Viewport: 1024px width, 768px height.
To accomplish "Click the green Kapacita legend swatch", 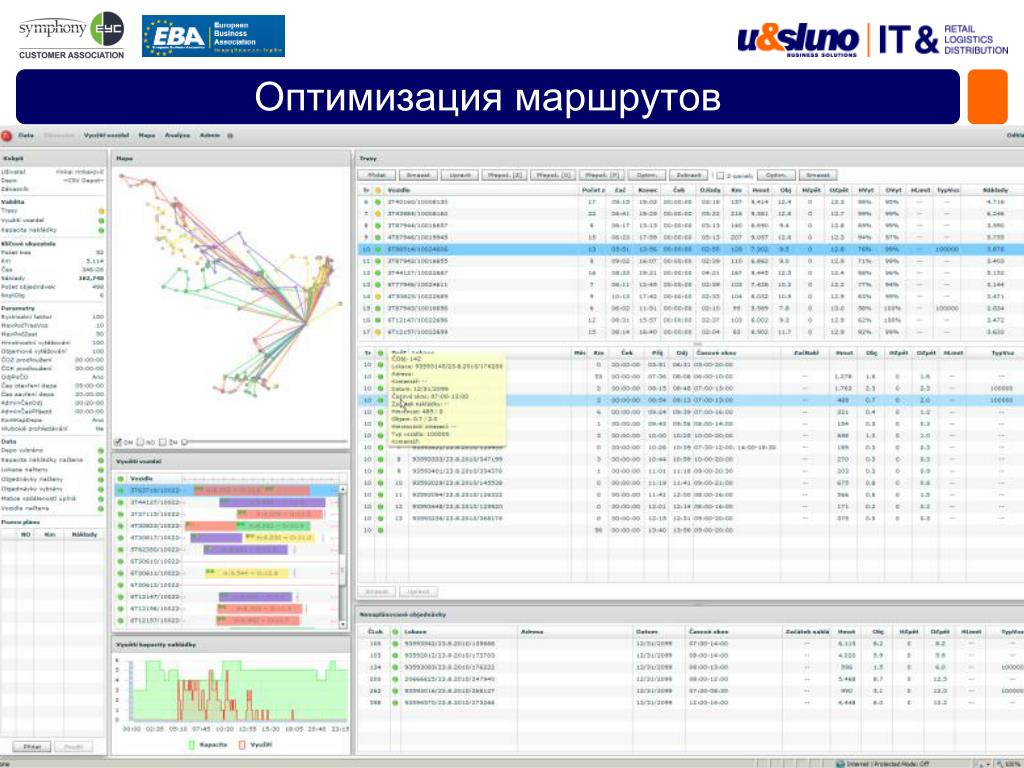I will click(x=191, y=744).
